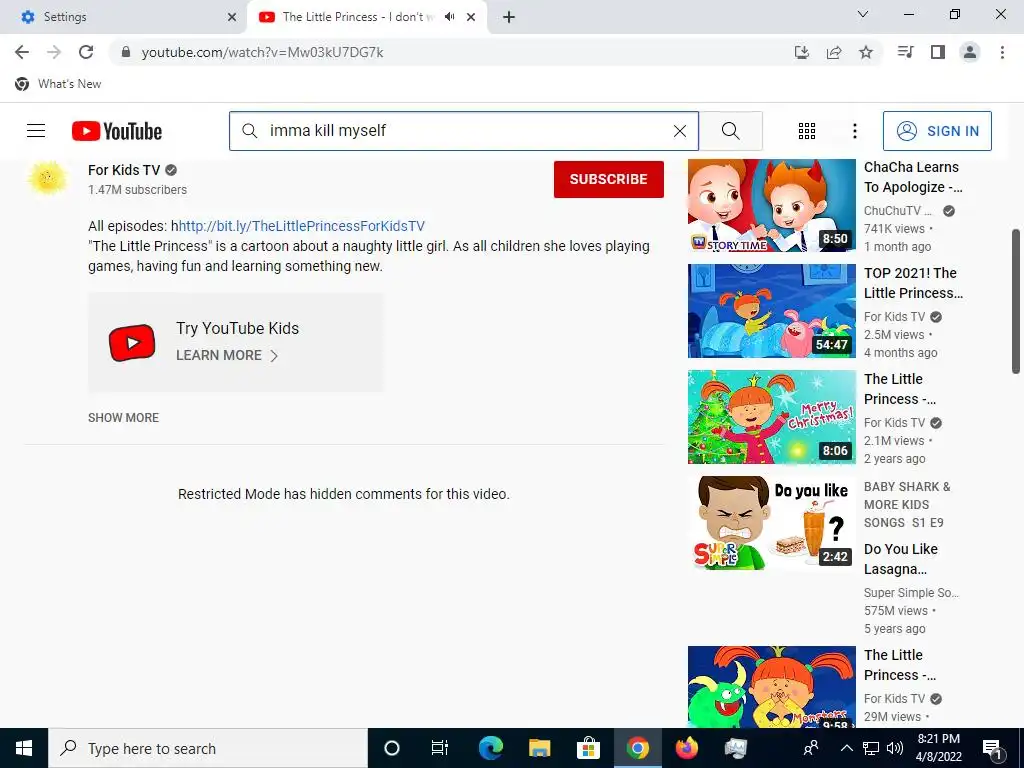
Task: Share this page icon
Action: point(834,52)
